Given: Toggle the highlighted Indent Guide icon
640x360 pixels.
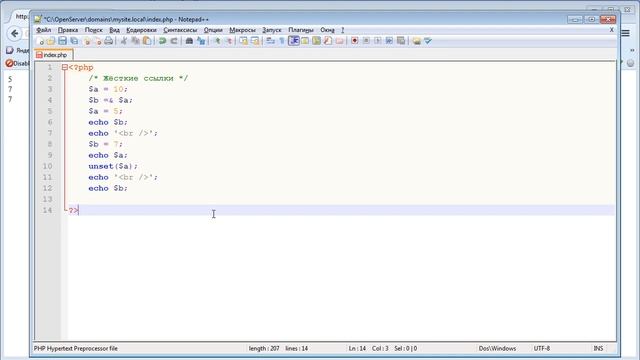Looking at the screenshot, I should (x=293, y=41).
